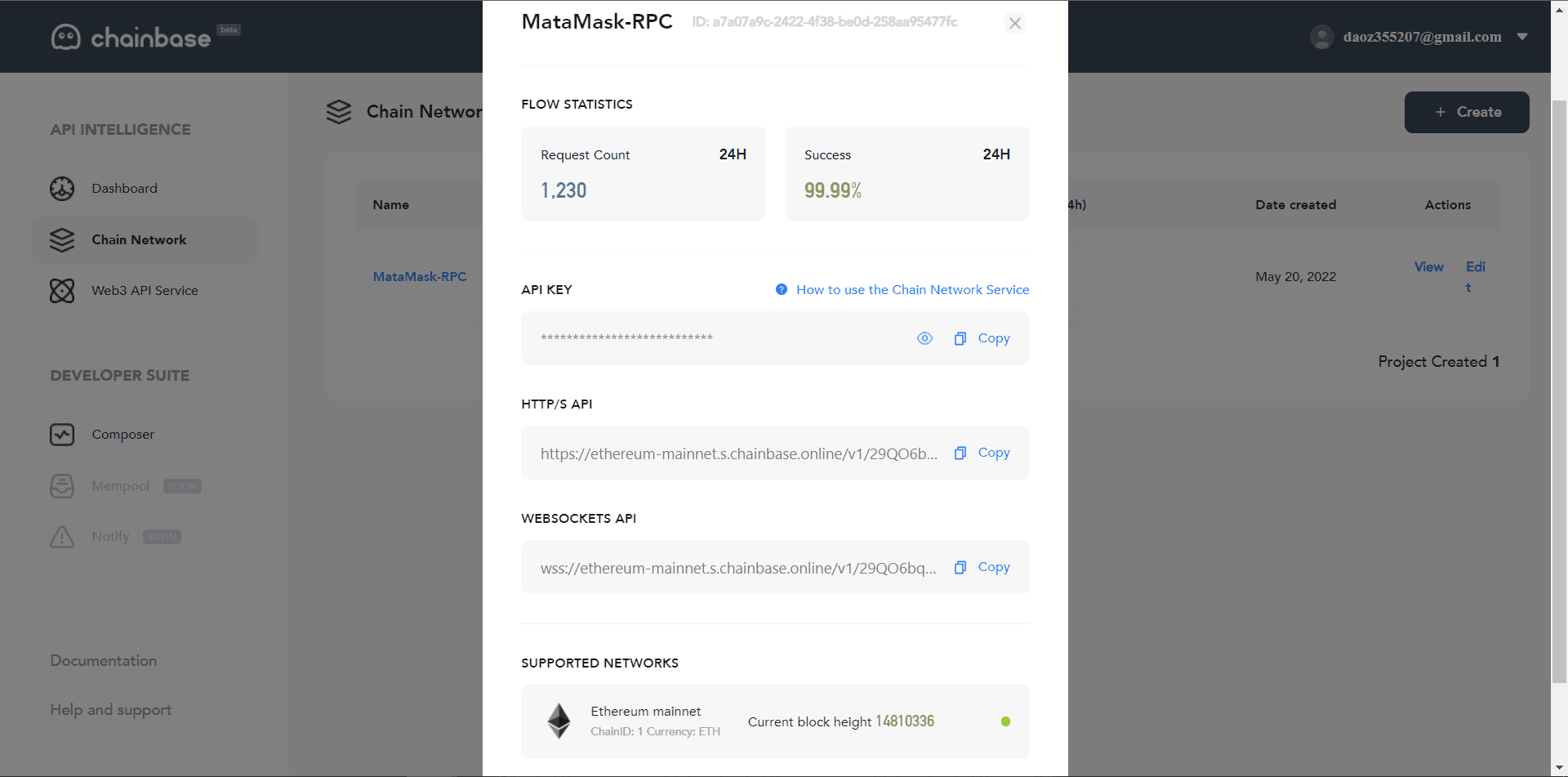Viewport: 1568px width, 777px height.
Task: Click the Web3 API Service icon
Action: pos(62,291)
